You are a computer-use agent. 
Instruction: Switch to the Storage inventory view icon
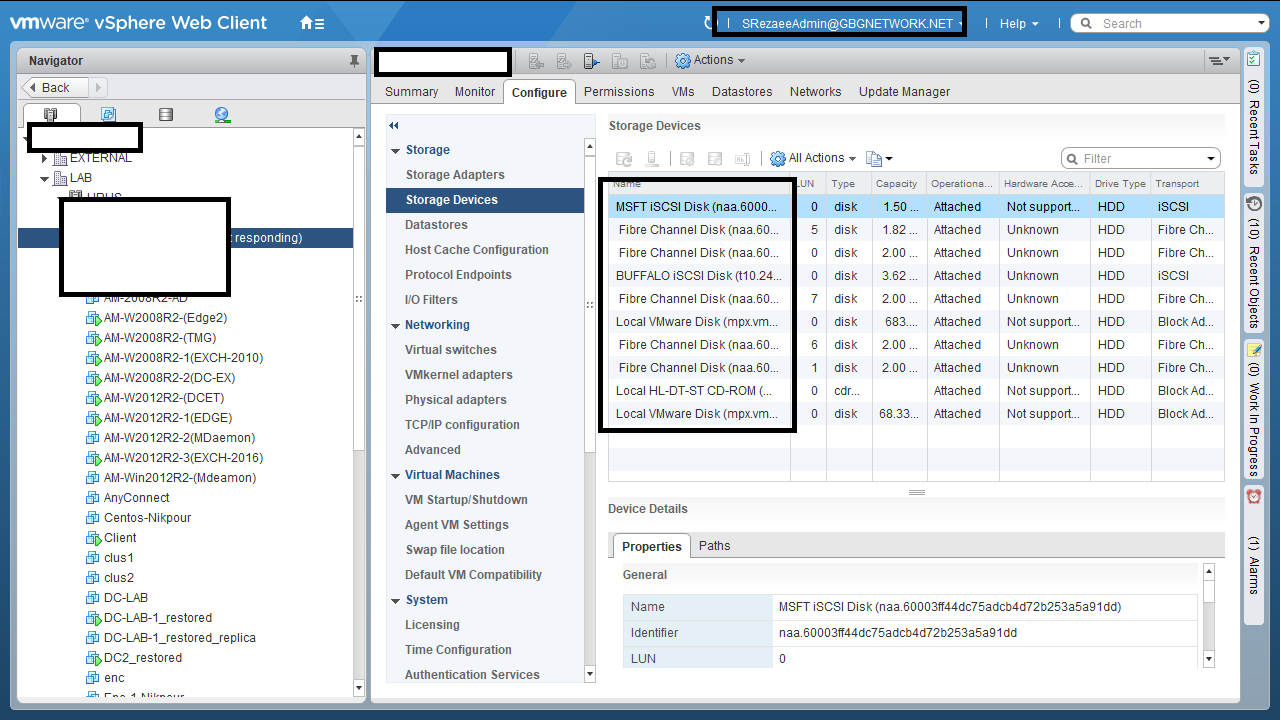(x=166, y=115)
